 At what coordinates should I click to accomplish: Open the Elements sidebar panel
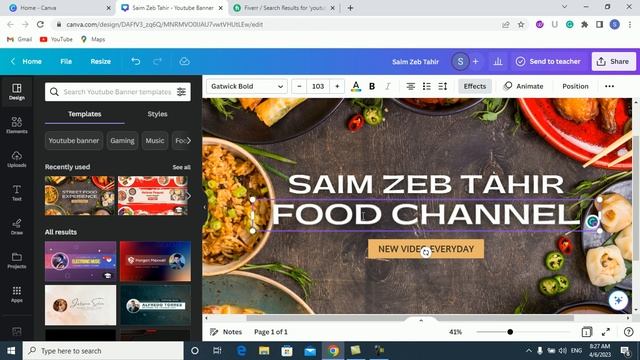point(17,125)
